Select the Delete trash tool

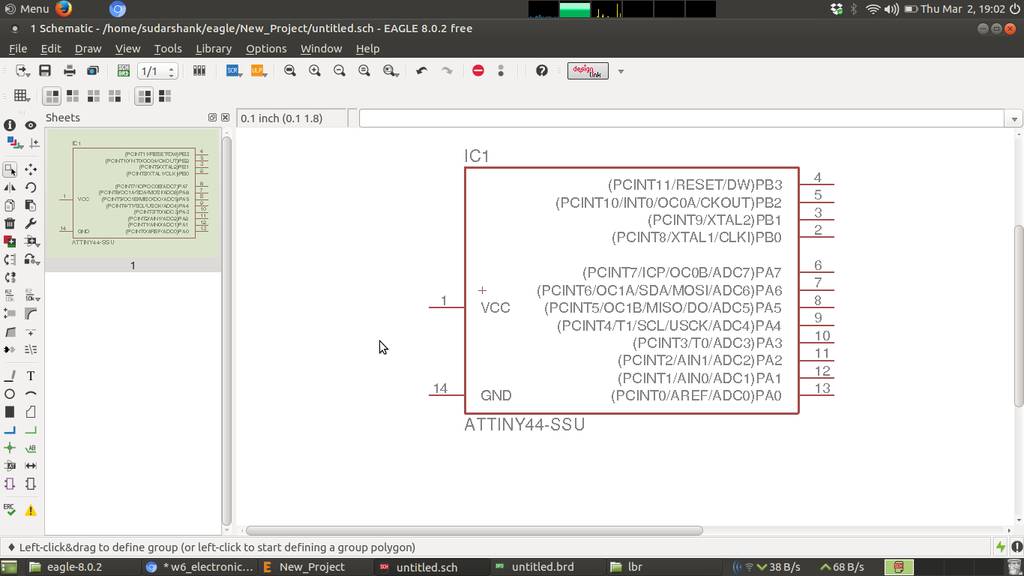tap(10, 223)
